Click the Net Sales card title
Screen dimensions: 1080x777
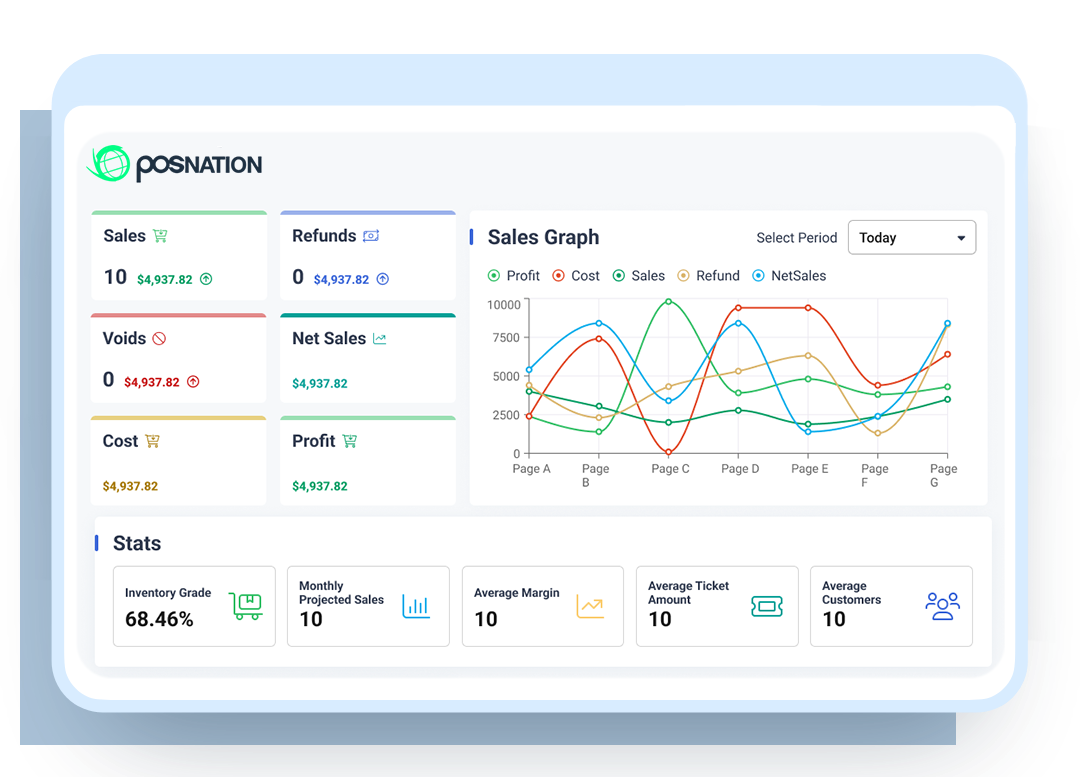[329, 338]
